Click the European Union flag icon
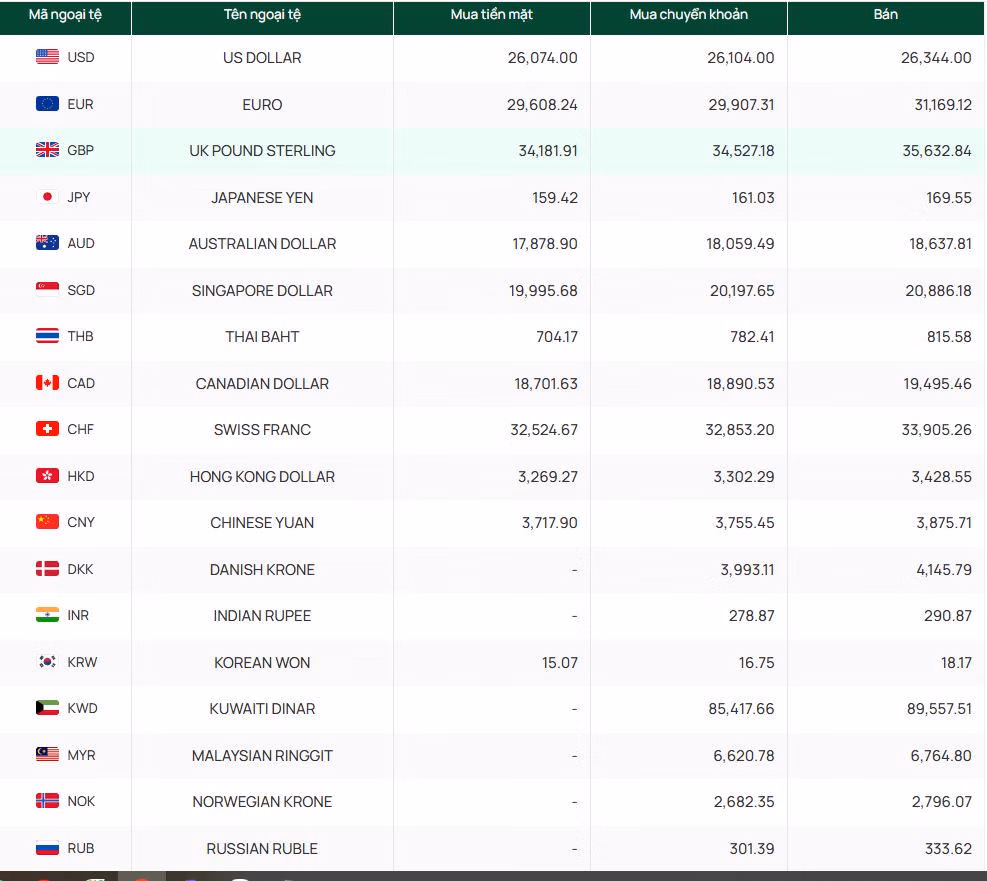987x881 pixels. 47,104
